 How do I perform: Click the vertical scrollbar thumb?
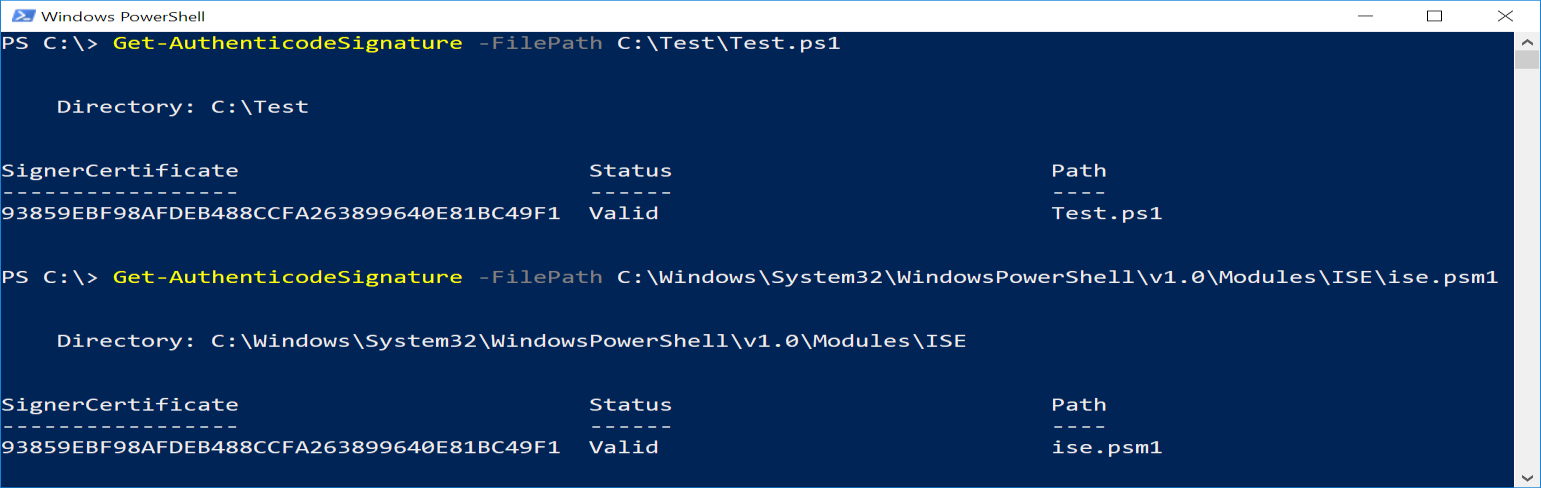[1526, 60]
